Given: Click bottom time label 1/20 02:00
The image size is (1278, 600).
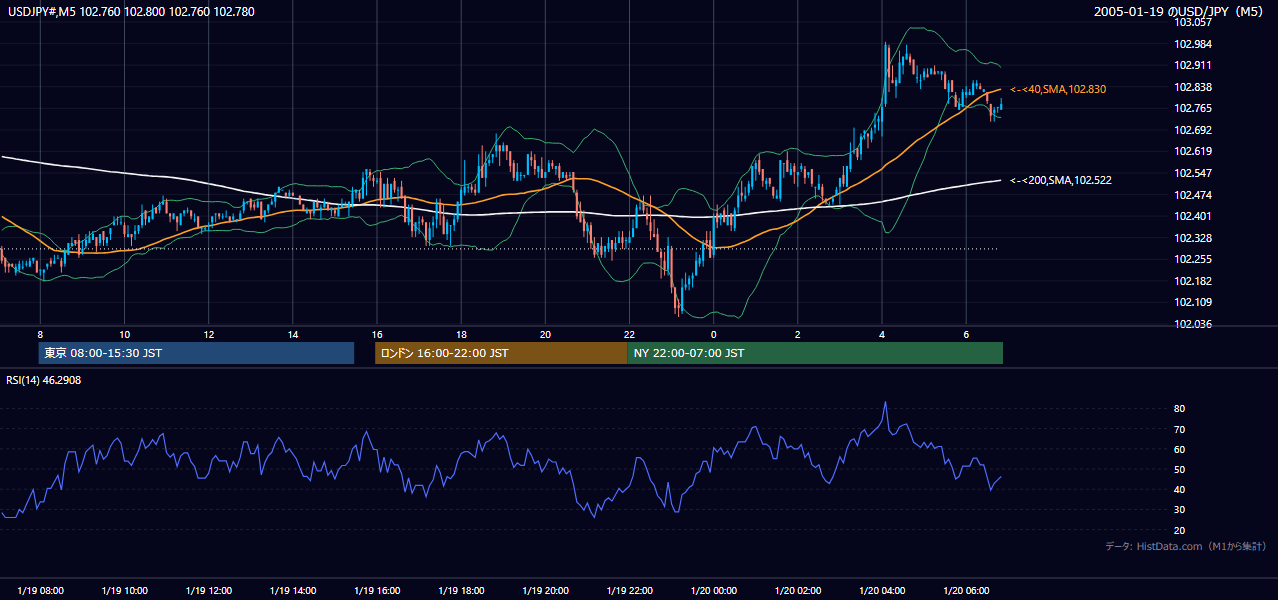Looking at the screenshot, I should [x=798, y=590].
